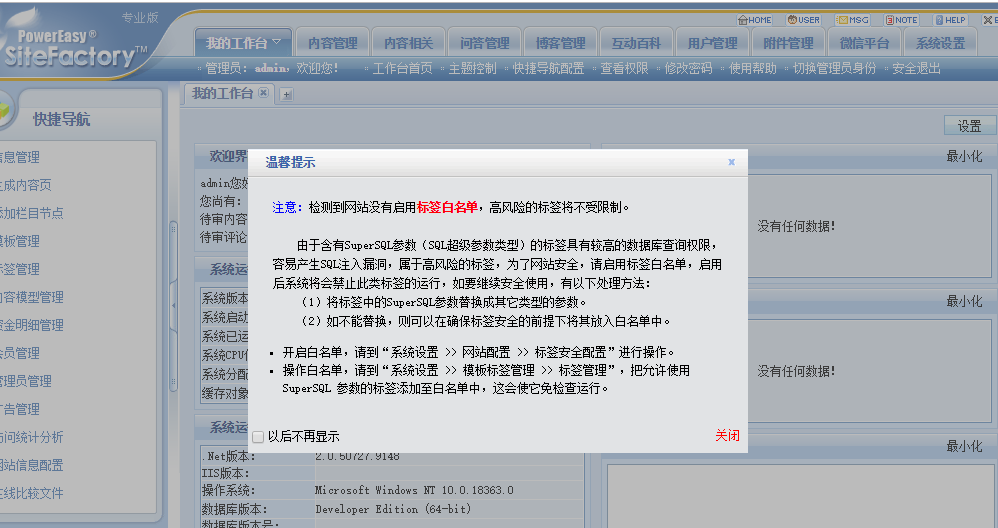The image size is (998, 528).
Task: Open 信息管理 in quick navigation
Action: (20, 157)
